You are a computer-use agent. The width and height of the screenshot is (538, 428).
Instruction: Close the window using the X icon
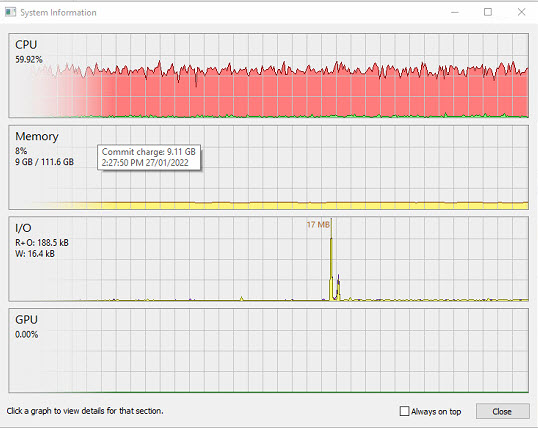click(521, 12)
